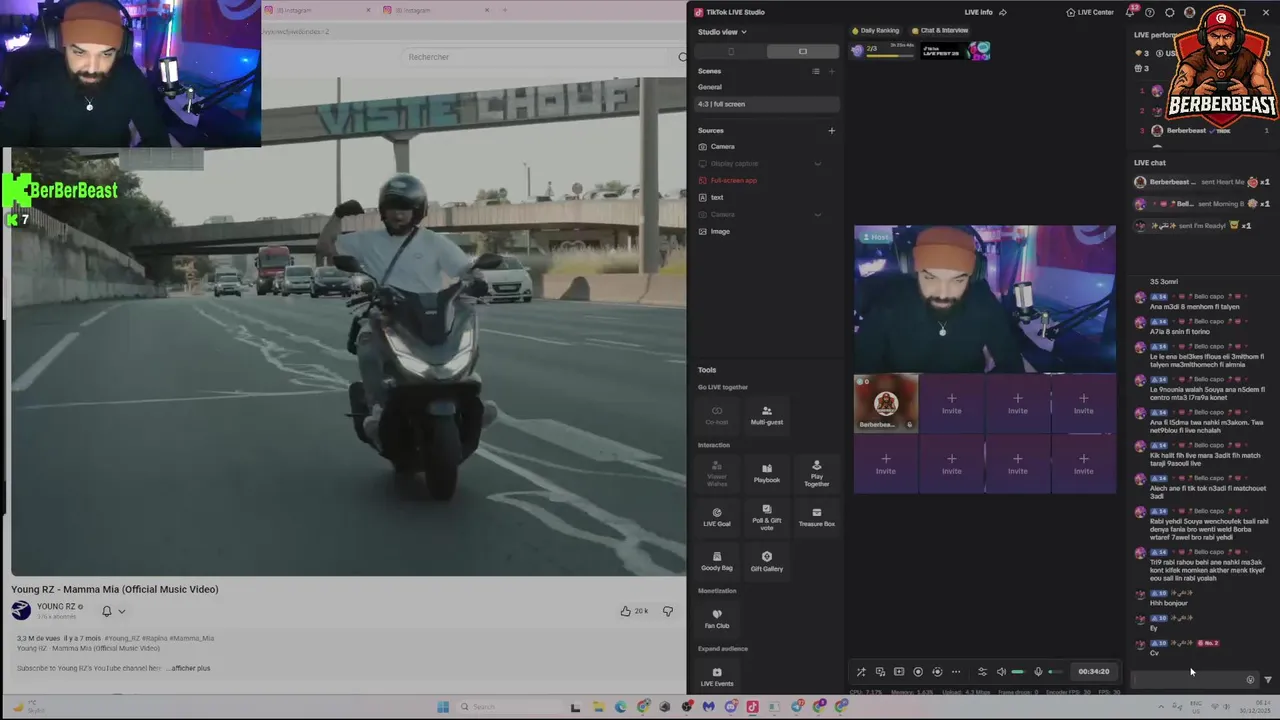Open the Playbook interaction tool
The width and height of the screenshot is (1280, 720).
point(767,473)
